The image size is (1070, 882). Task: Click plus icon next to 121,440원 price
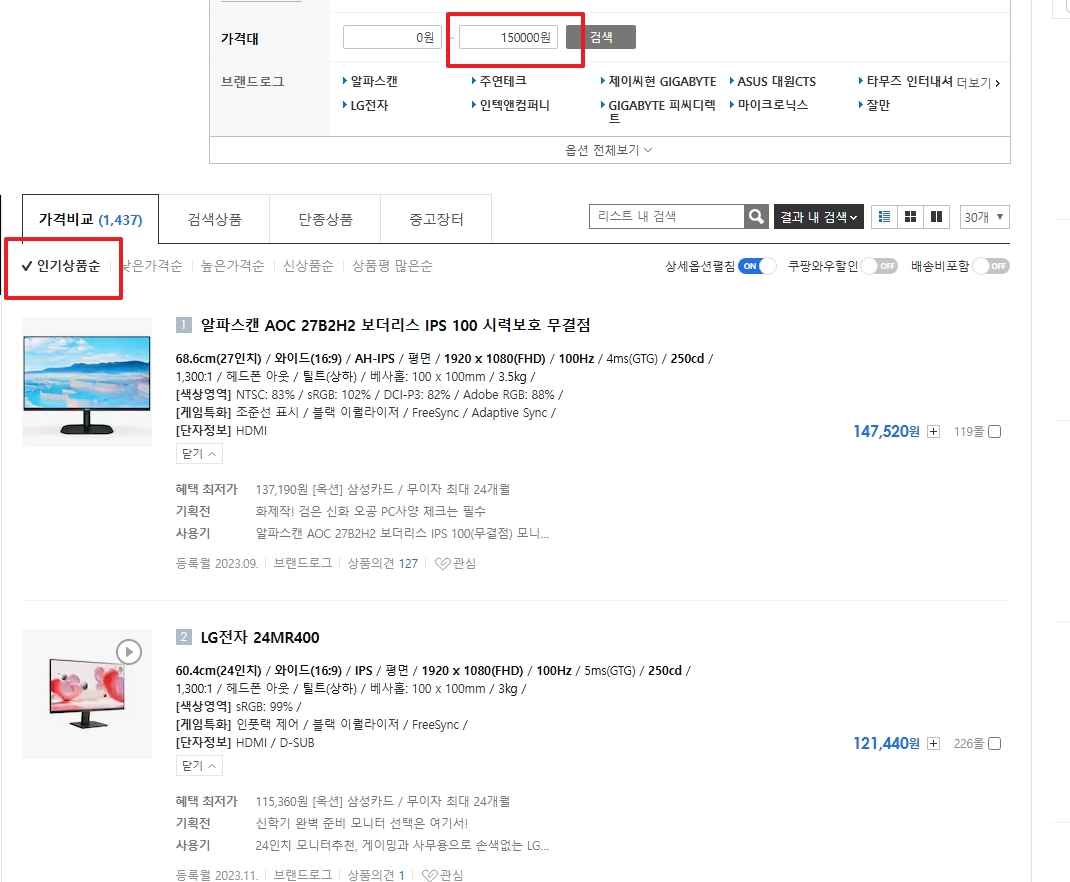pyautogui.click(x=934, y=744)
